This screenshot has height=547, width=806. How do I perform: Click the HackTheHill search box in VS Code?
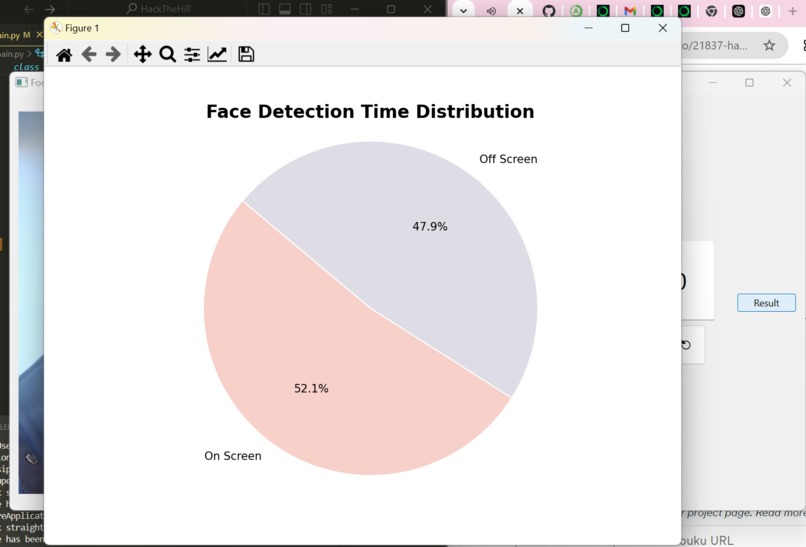[158, 9]
